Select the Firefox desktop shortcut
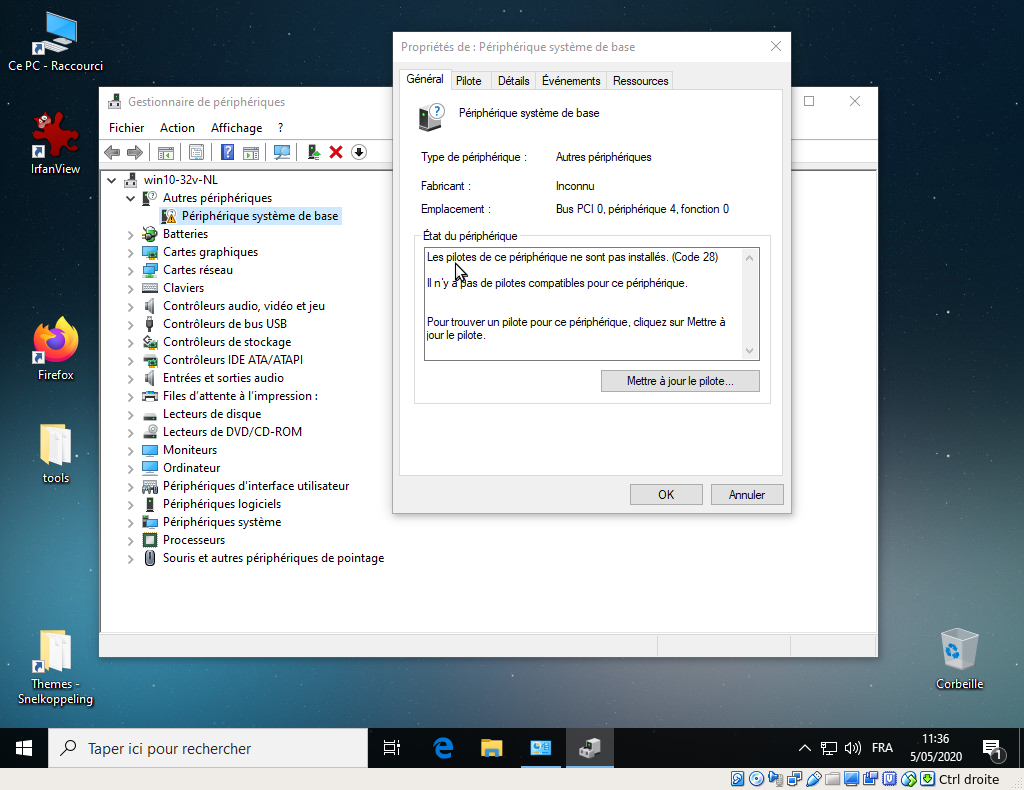The height and width of the screenshot is (790, 1024). [x=56, y=350]
